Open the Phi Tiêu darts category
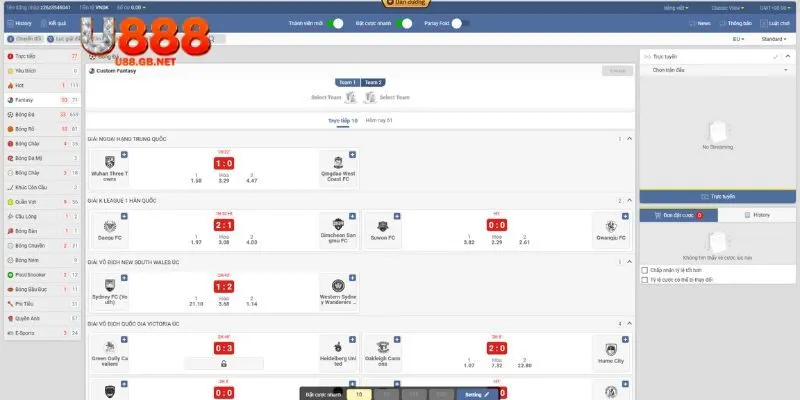This screenshot has width=800, height=400. click(42, 304)
